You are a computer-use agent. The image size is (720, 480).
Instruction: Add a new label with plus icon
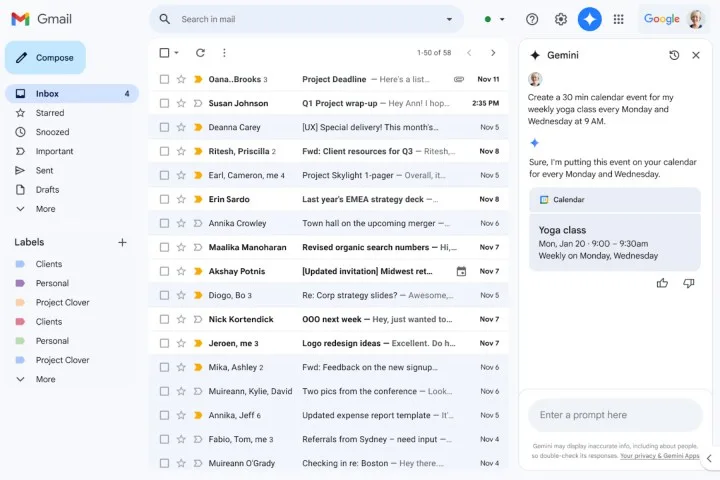tap(122, 242)
